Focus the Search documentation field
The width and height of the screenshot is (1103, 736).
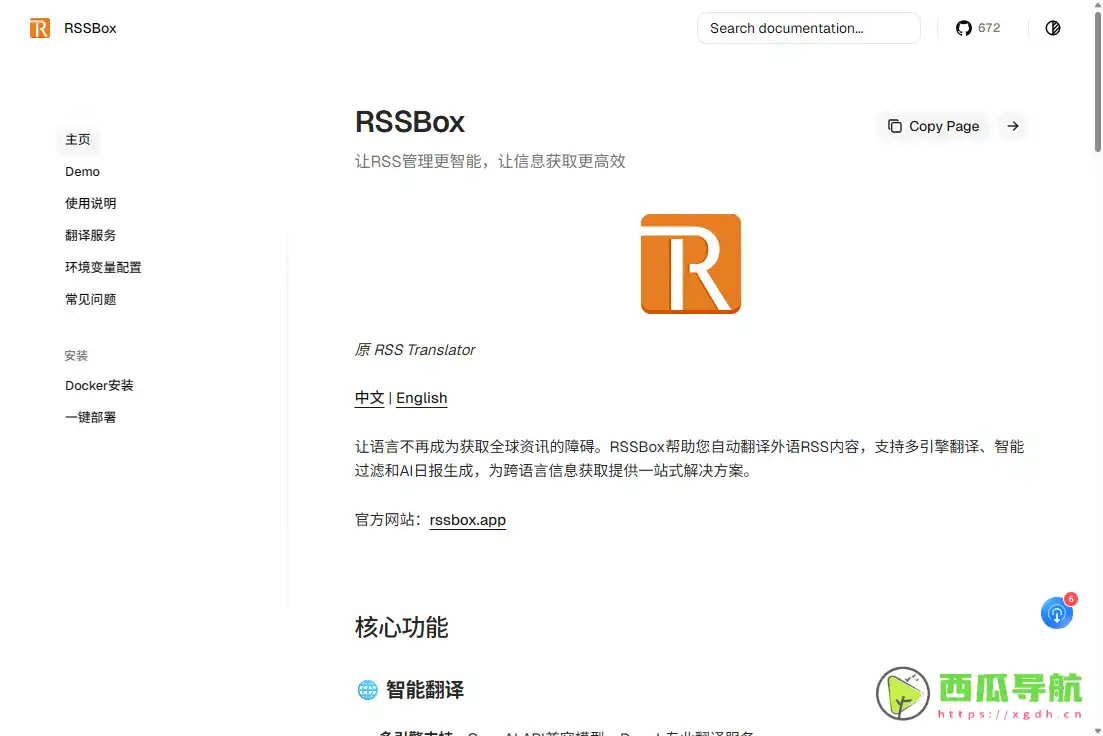tap(808, 28)
